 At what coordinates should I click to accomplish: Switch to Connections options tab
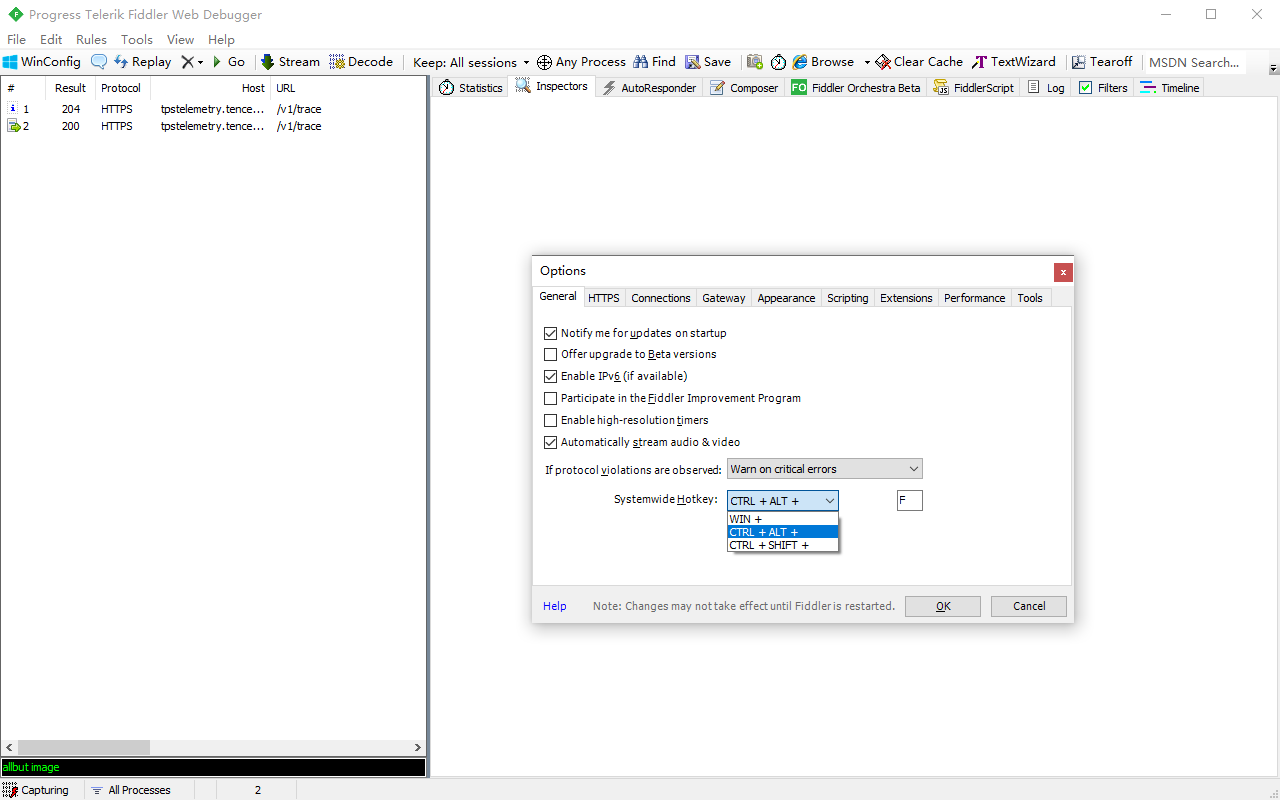[x=660, y=298]
